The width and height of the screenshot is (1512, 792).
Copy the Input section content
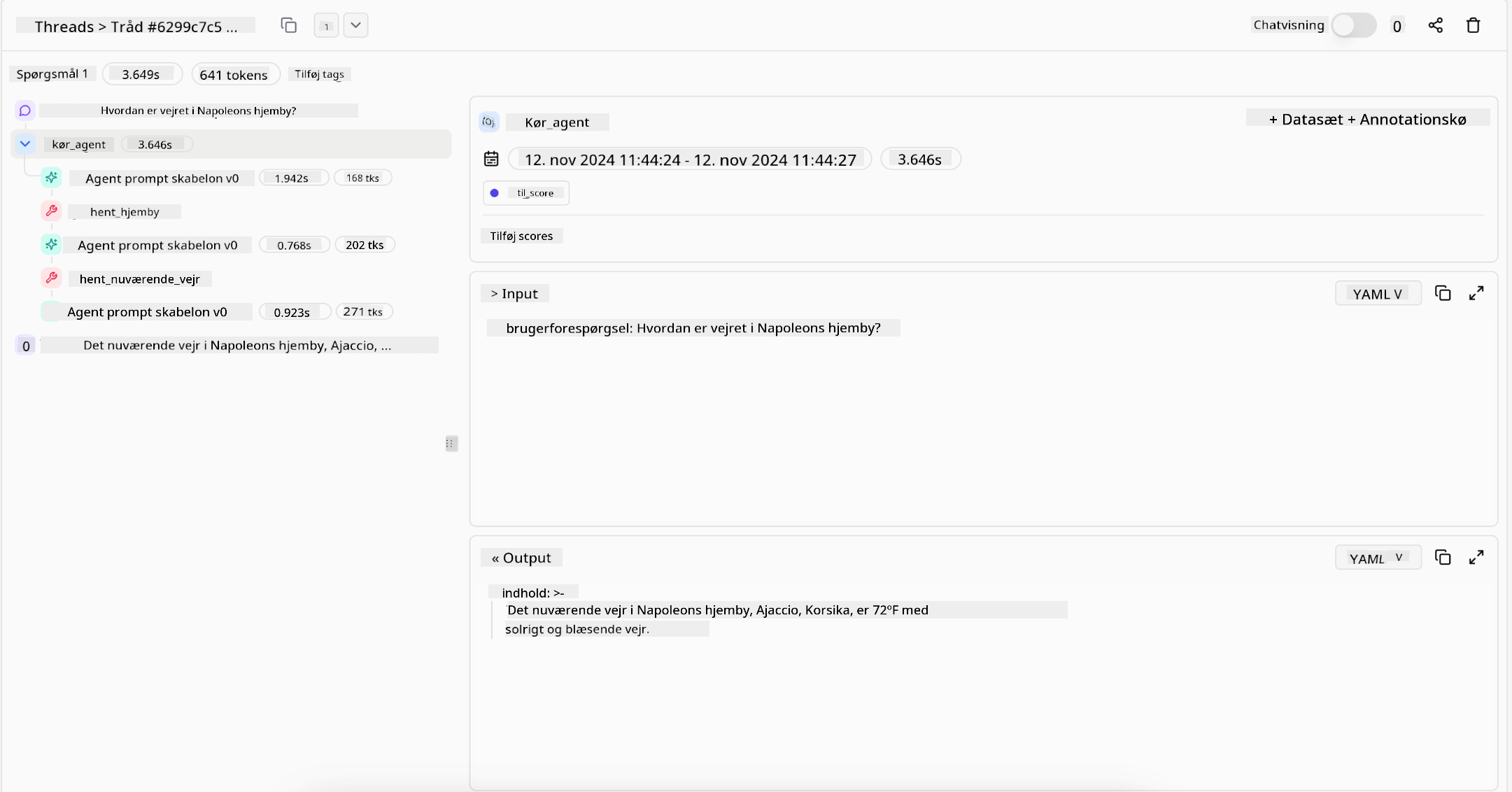(x=1443, y=293)
